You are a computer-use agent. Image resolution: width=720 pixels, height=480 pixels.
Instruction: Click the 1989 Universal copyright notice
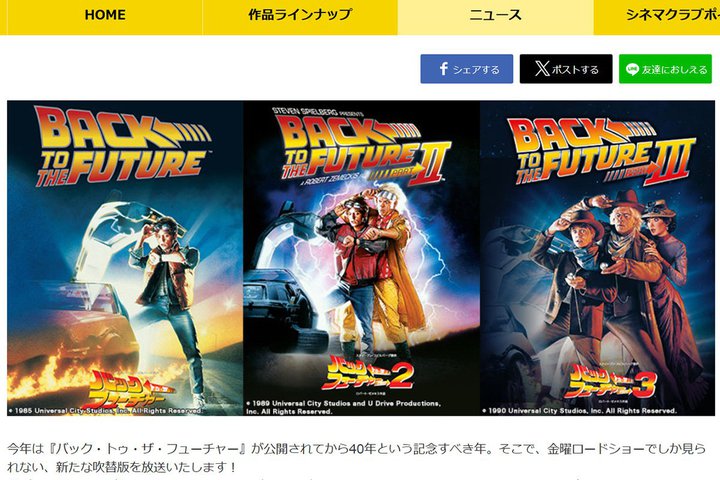[x=343, y=407]
